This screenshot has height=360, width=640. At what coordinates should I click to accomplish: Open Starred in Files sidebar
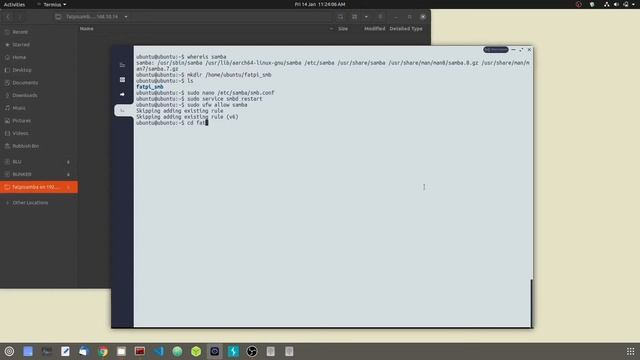click(39, 44)
